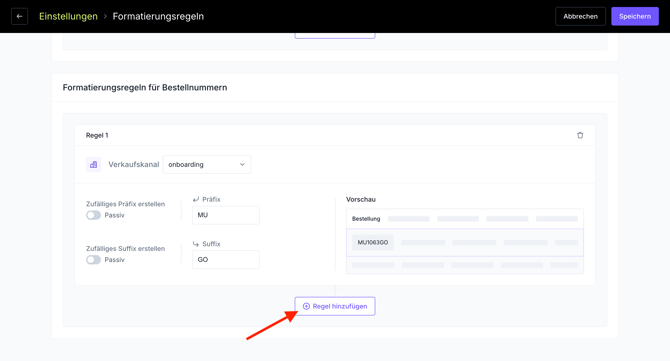Click the Suffix arrow icon
Image resolution: width=670 pixels, height=361 pixels.
pos(196,244)
